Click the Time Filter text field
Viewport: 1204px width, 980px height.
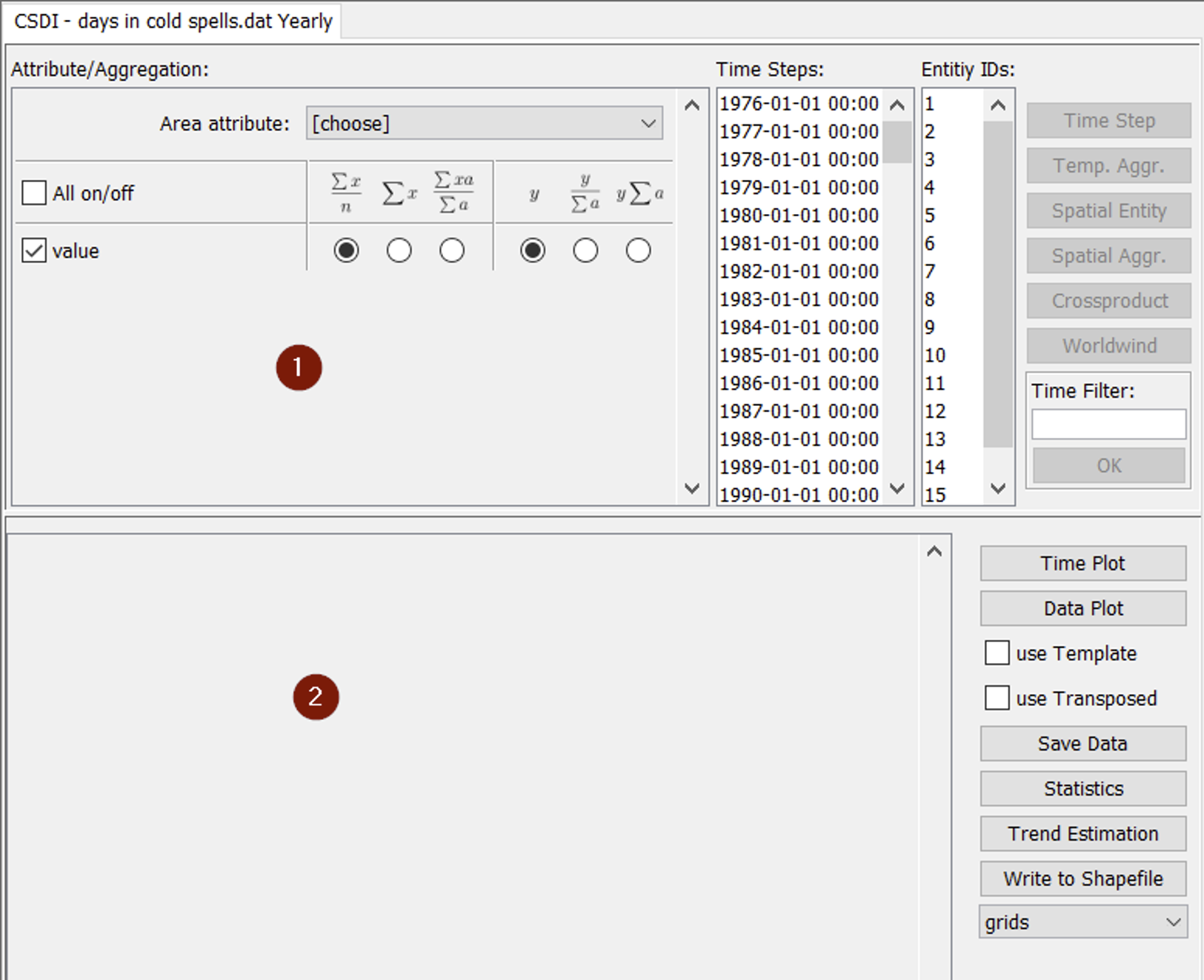(x=1108, y=424)
